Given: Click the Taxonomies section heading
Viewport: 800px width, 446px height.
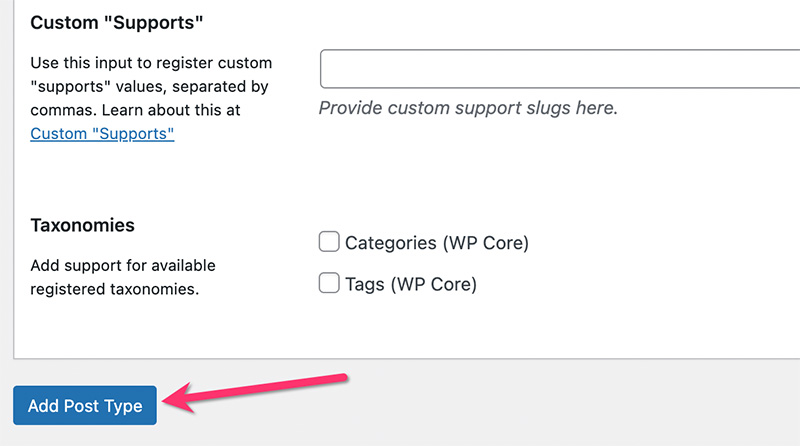Looking at the screenshot, I should 83,225.
